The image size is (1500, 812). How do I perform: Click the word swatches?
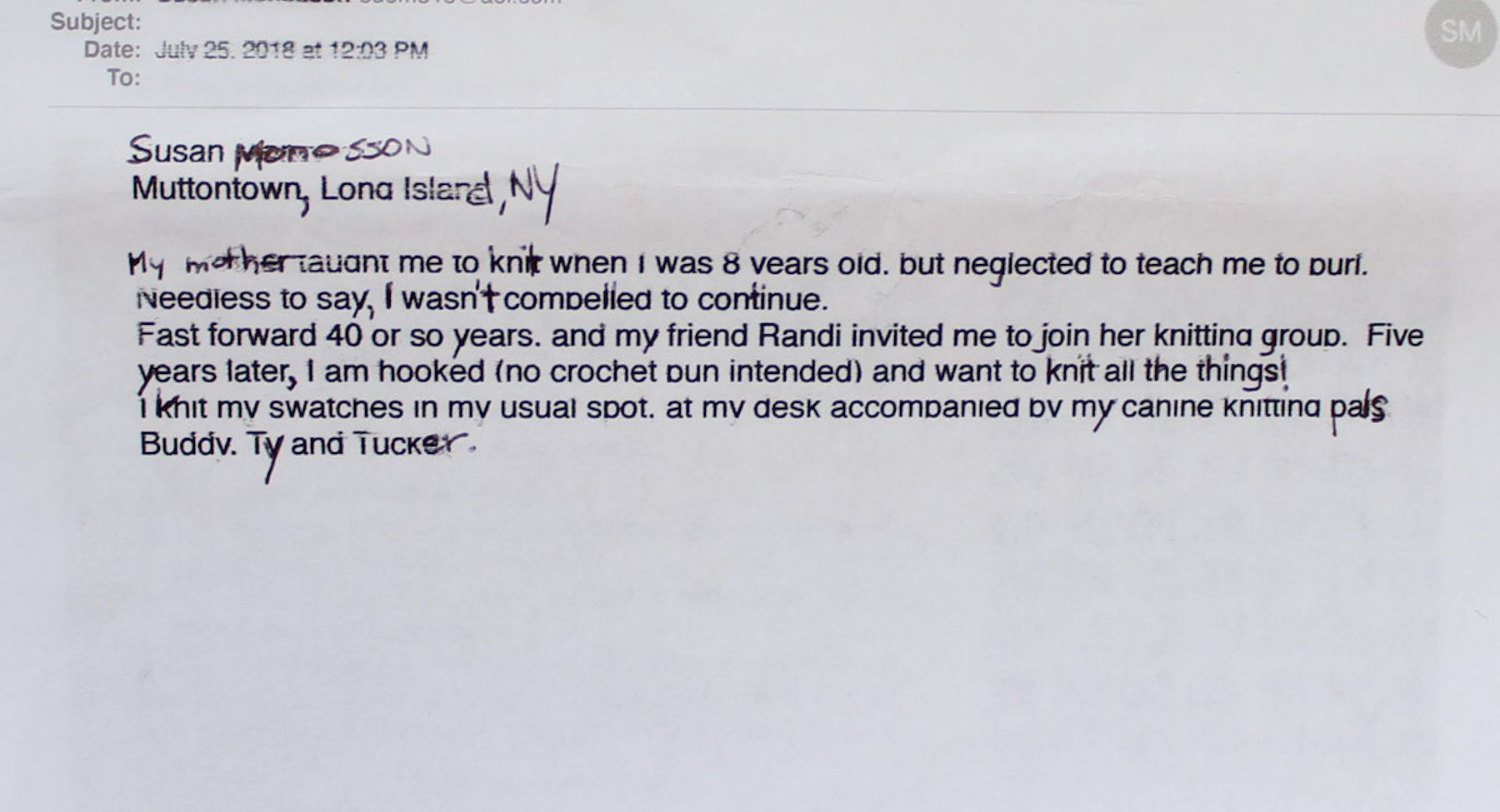click(336, 408)
